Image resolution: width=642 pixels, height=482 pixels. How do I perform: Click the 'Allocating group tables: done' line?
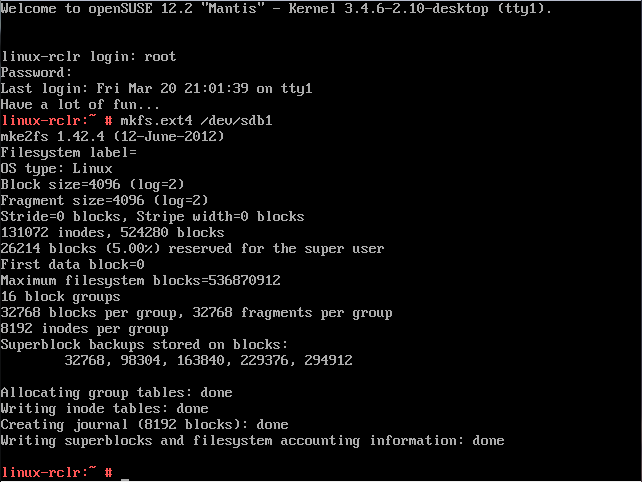116,392
